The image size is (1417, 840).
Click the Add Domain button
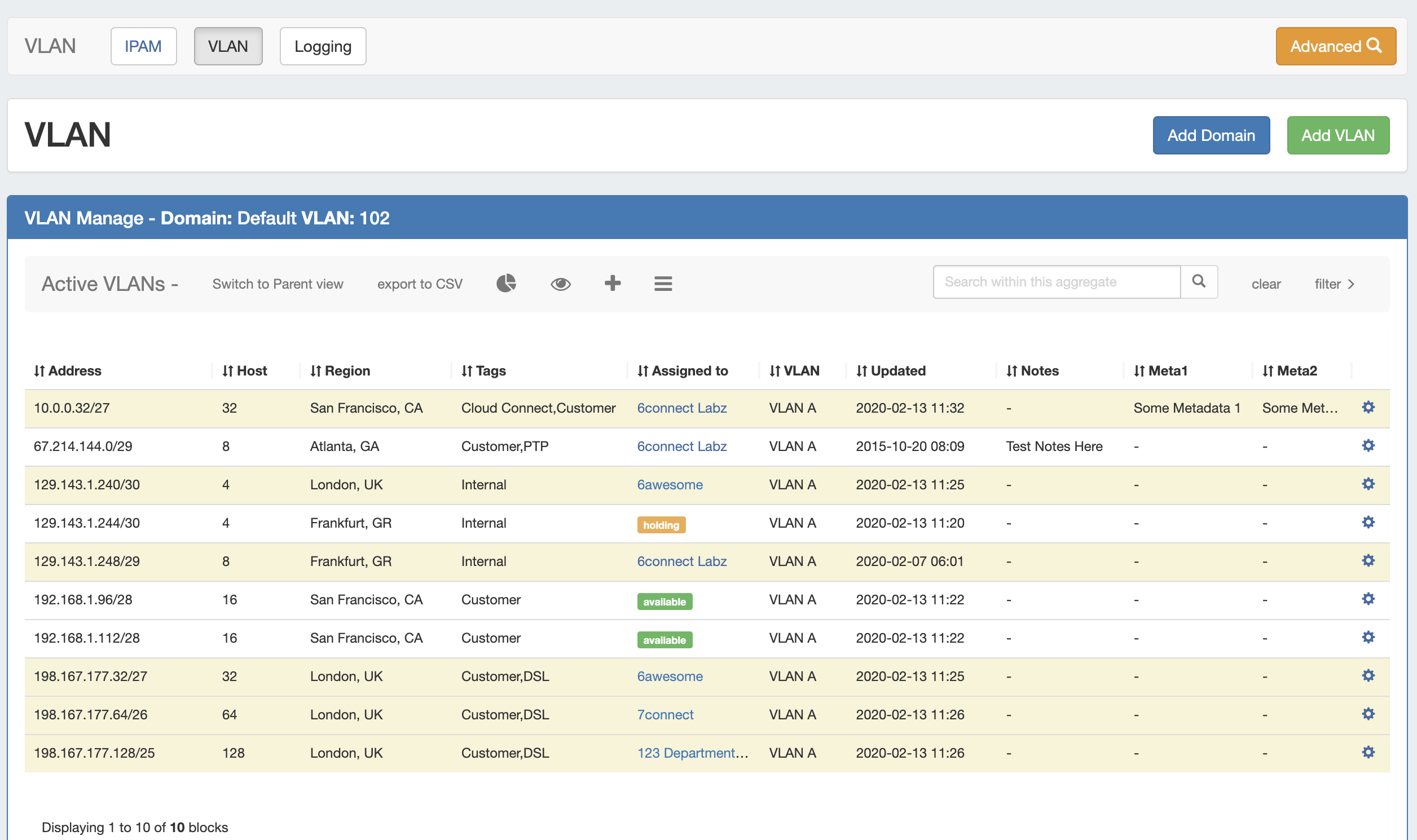click(x=1211, y=135)
